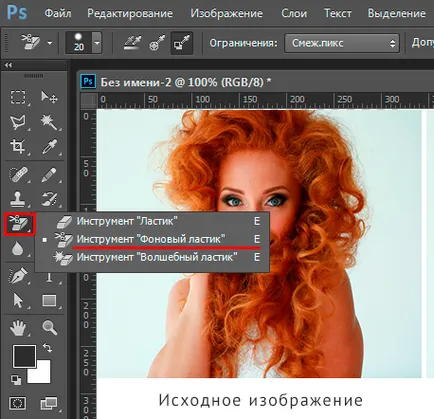Collapse toolbox with double arrow
This screenshot has height=419, width=434.
point(8,65)
